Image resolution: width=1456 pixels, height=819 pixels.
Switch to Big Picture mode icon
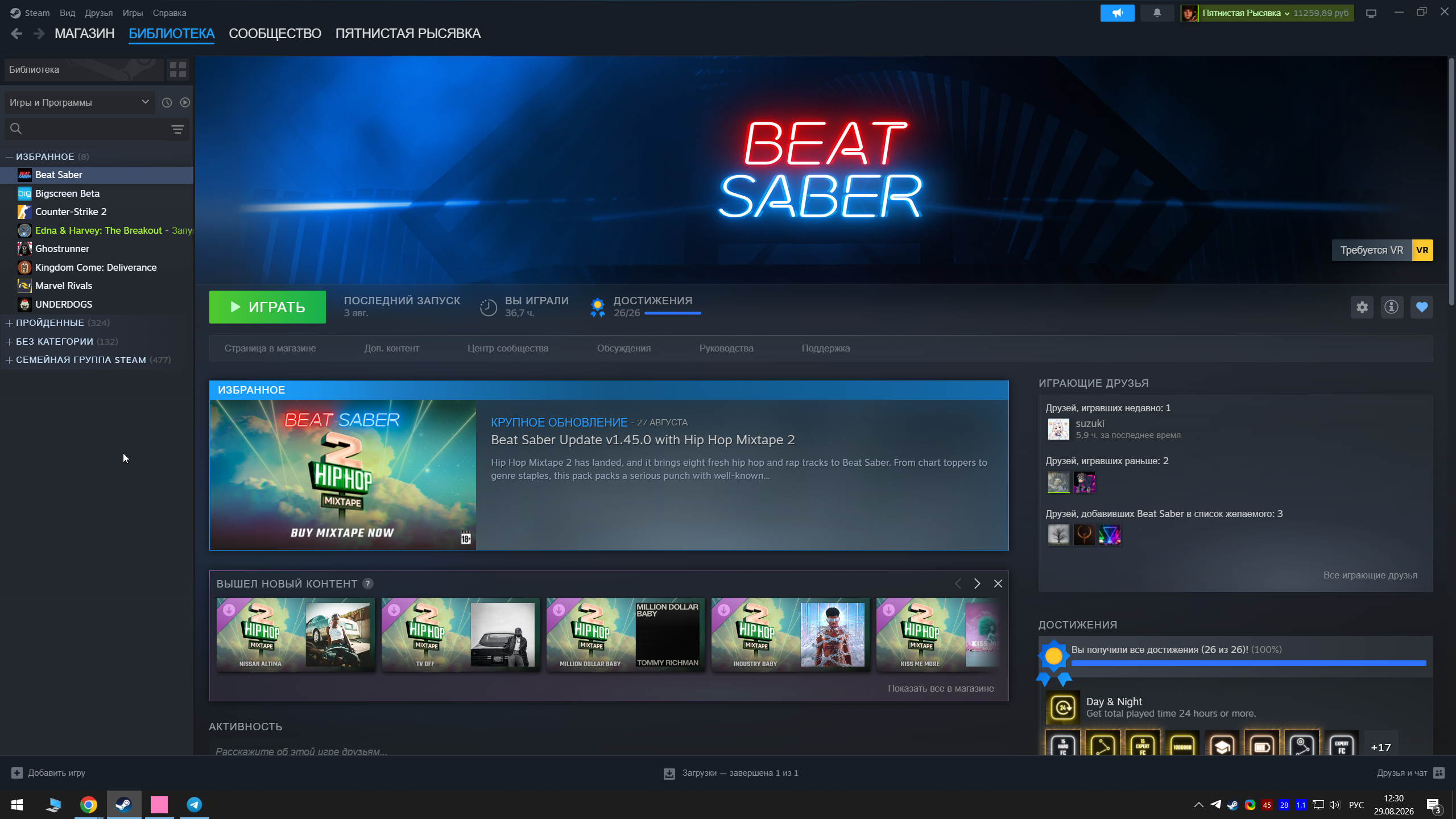[1371, 13]
